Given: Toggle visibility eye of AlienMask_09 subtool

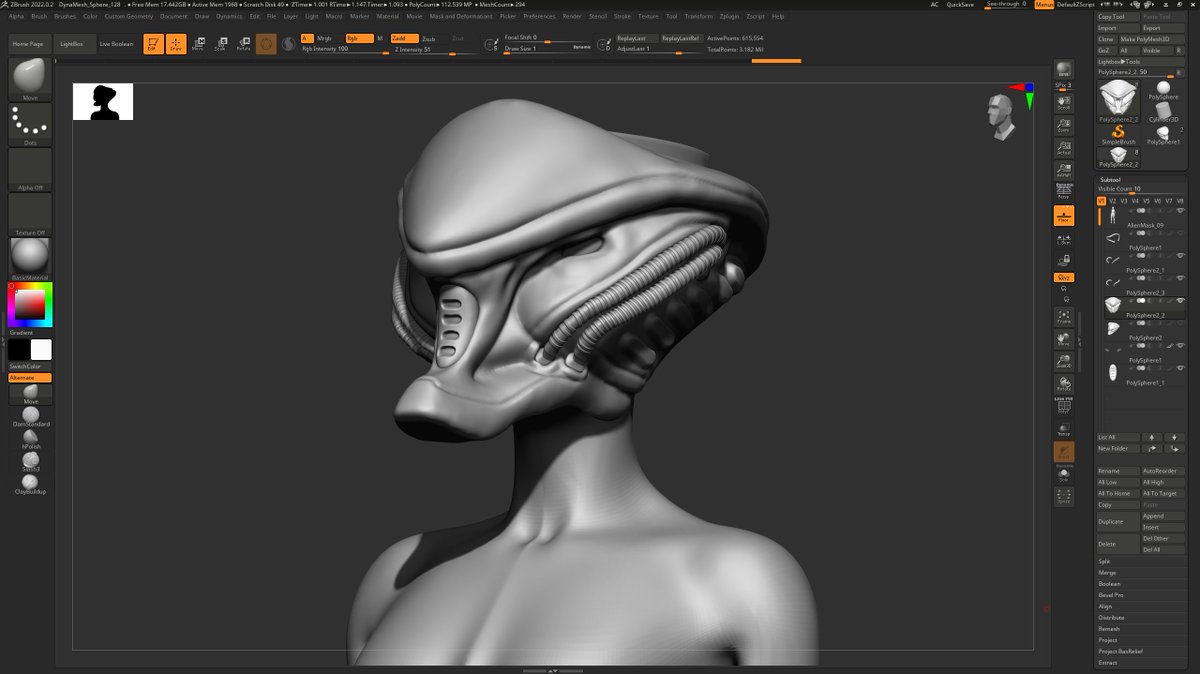Looking at the screenshot, I should (1180, 211).
